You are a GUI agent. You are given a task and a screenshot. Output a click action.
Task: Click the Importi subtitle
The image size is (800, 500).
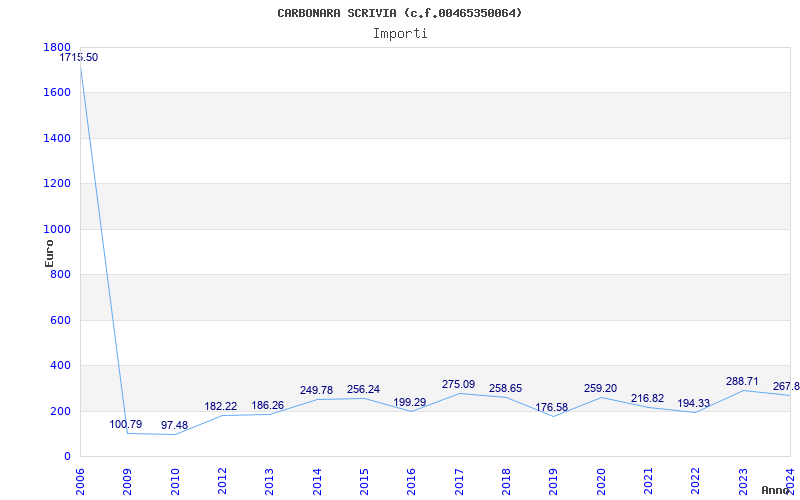click(400, 34)
